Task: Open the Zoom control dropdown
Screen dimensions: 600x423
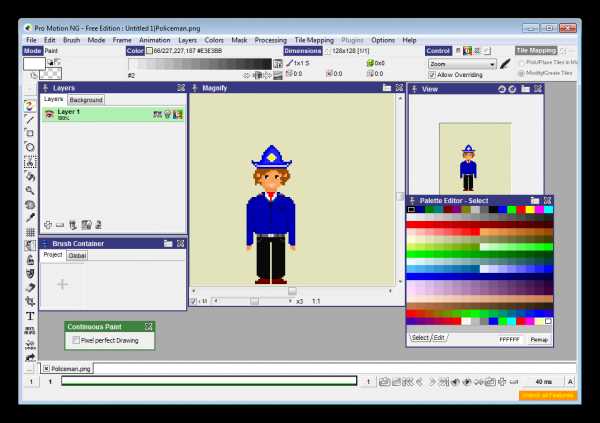Action: (462, 64)
